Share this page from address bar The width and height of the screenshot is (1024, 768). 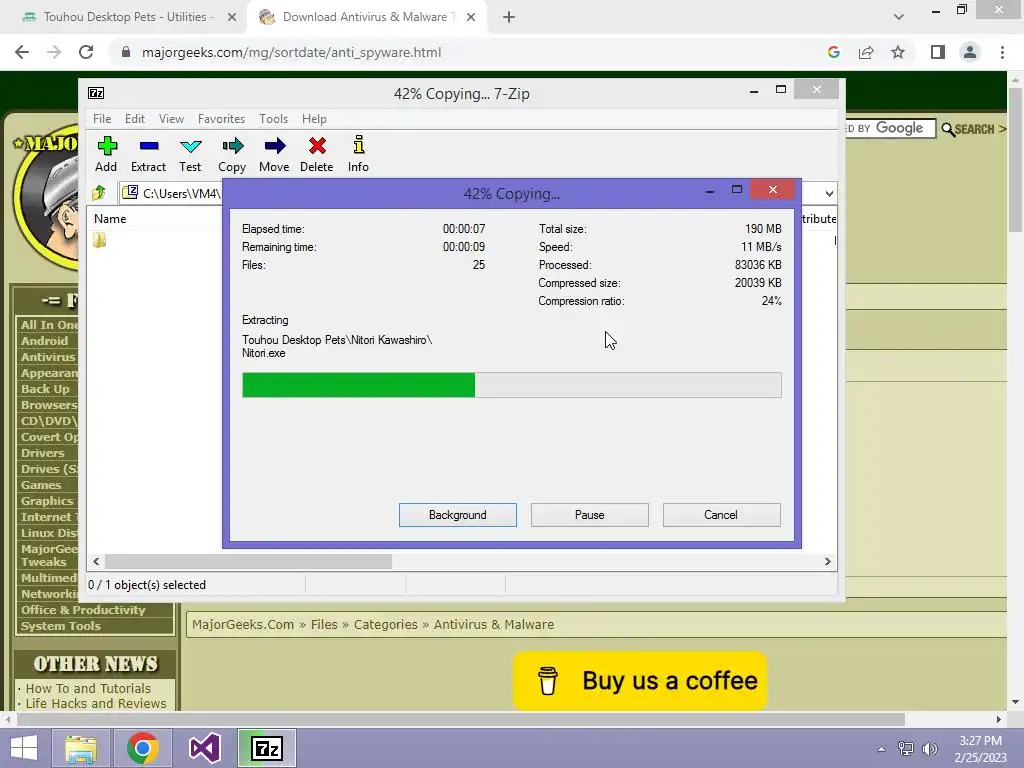pos(866,52)
